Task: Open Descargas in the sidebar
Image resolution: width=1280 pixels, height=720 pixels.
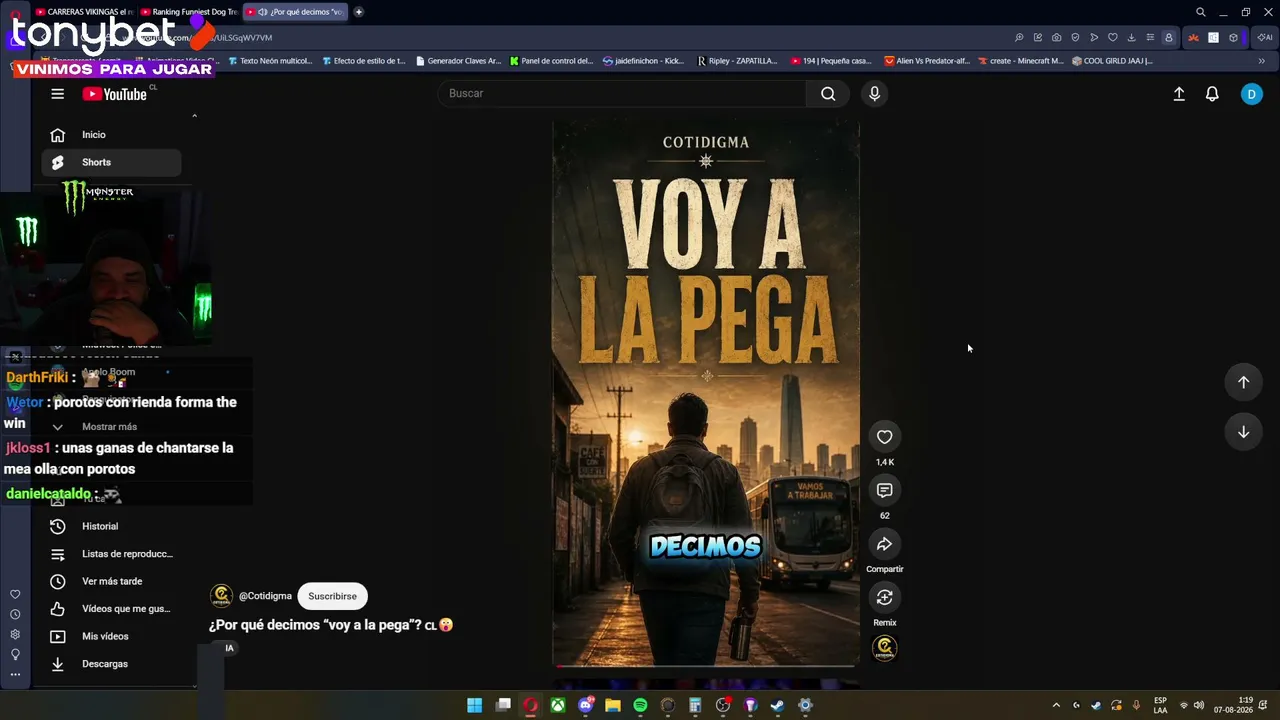Action: coord(111,664)
